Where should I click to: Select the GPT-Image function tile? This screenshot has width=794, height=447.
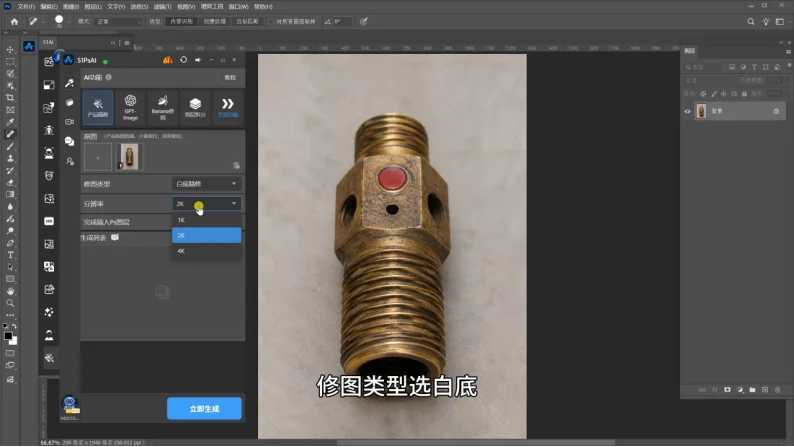[x=130, y=107]
